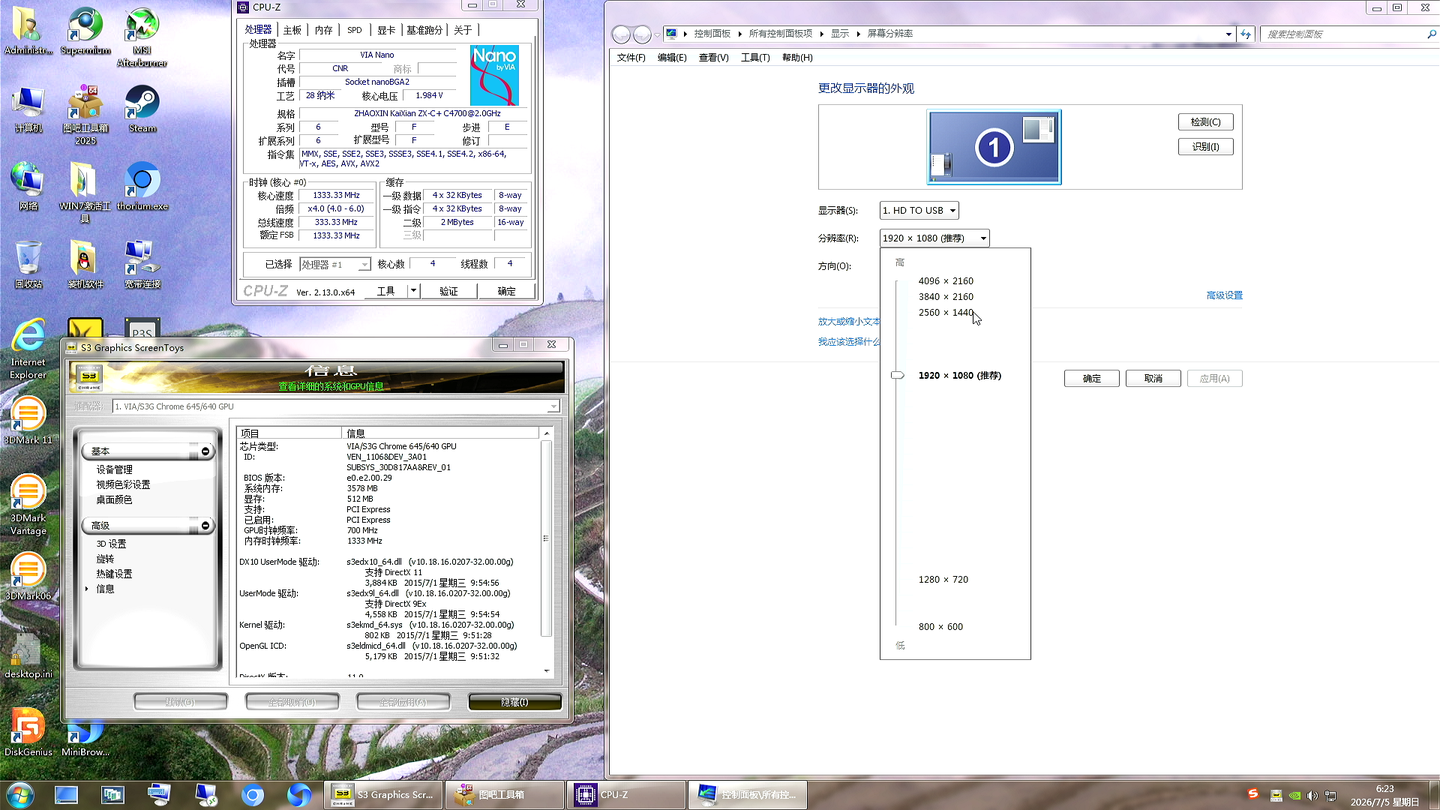Select the 3DMark Vantage desktop shortcut
This screenshot has width=1440, height=810.
28,505
